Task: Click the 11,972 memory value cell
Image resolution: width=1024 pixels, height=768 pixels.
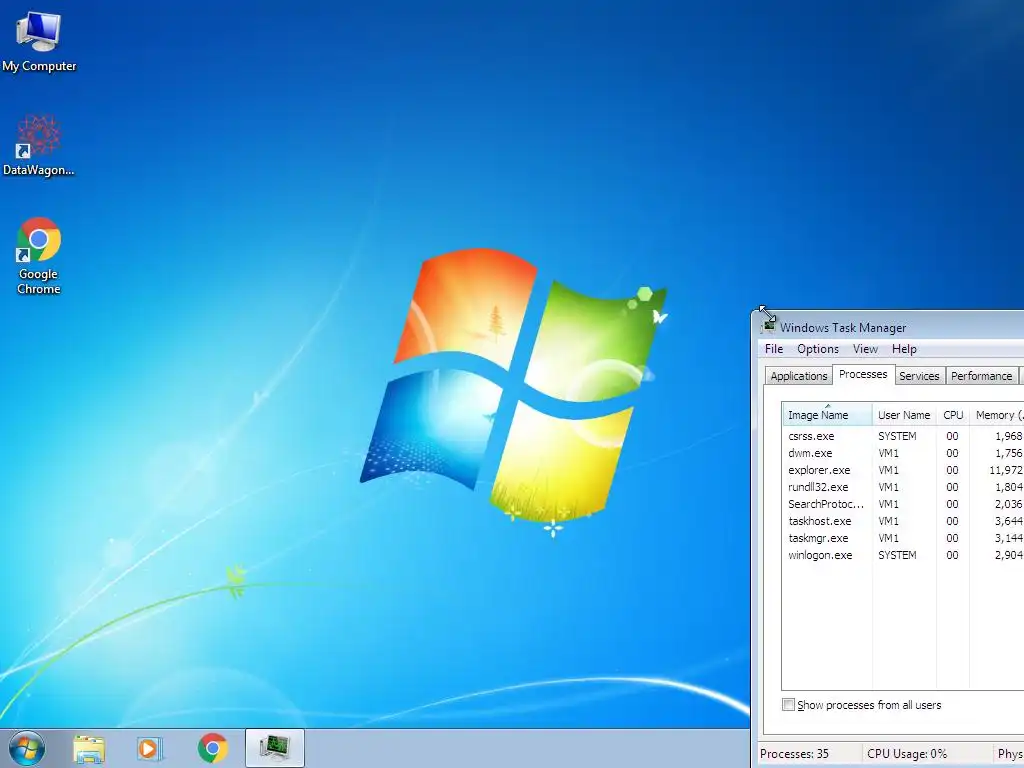Action: point(1006,470)
